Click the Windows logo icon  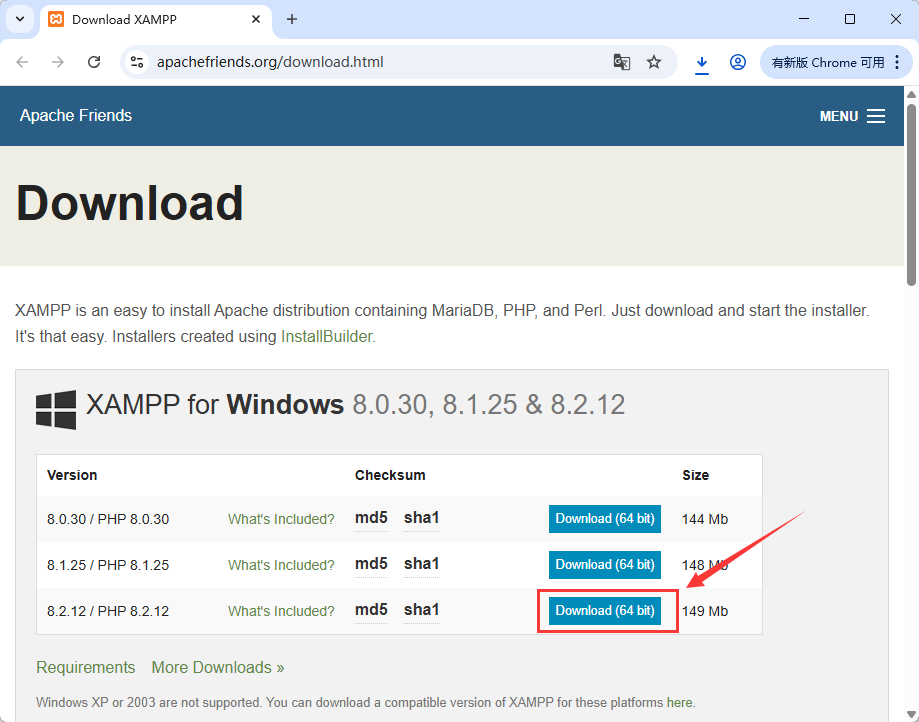(56, 410)
